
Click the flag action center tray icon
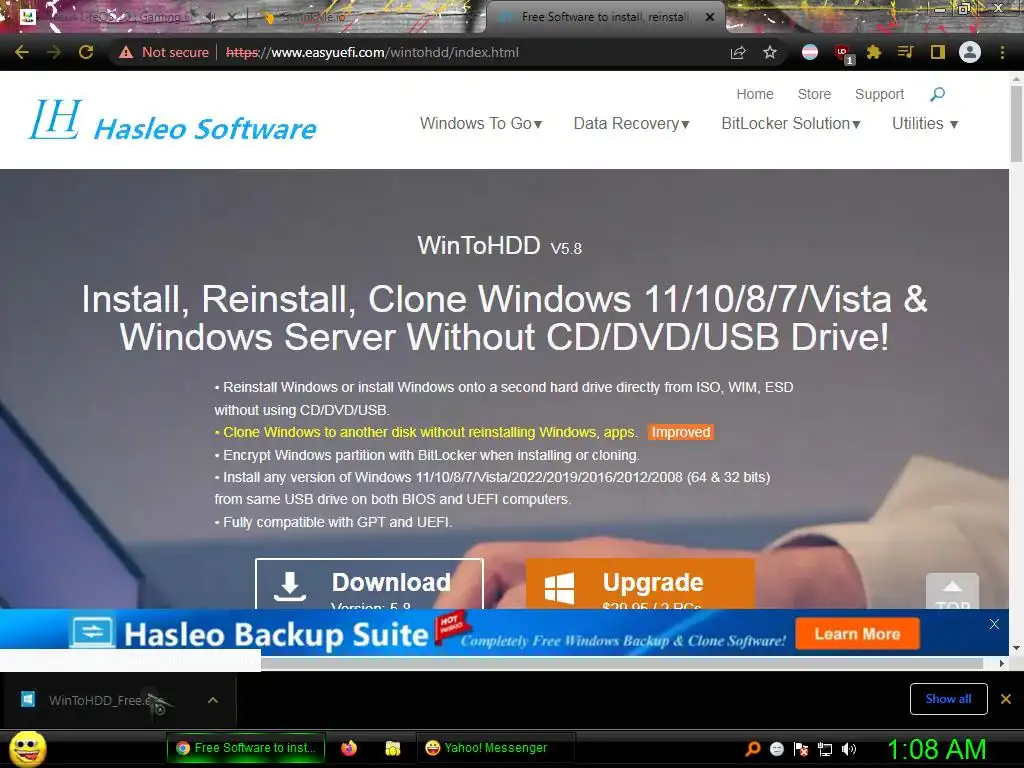pyautogui.click(x=801, y=748)
